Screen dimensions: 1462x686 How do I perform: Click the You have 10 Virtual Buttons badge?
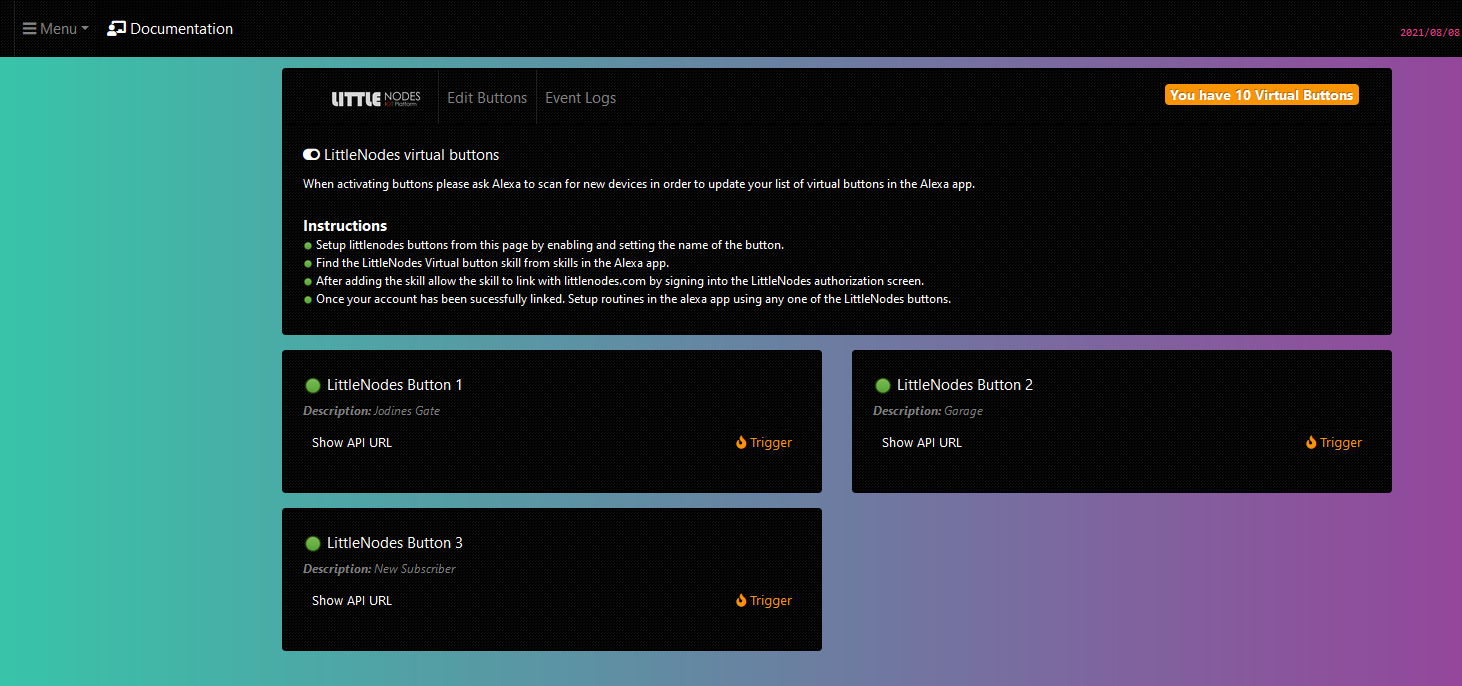(1262, 95)
